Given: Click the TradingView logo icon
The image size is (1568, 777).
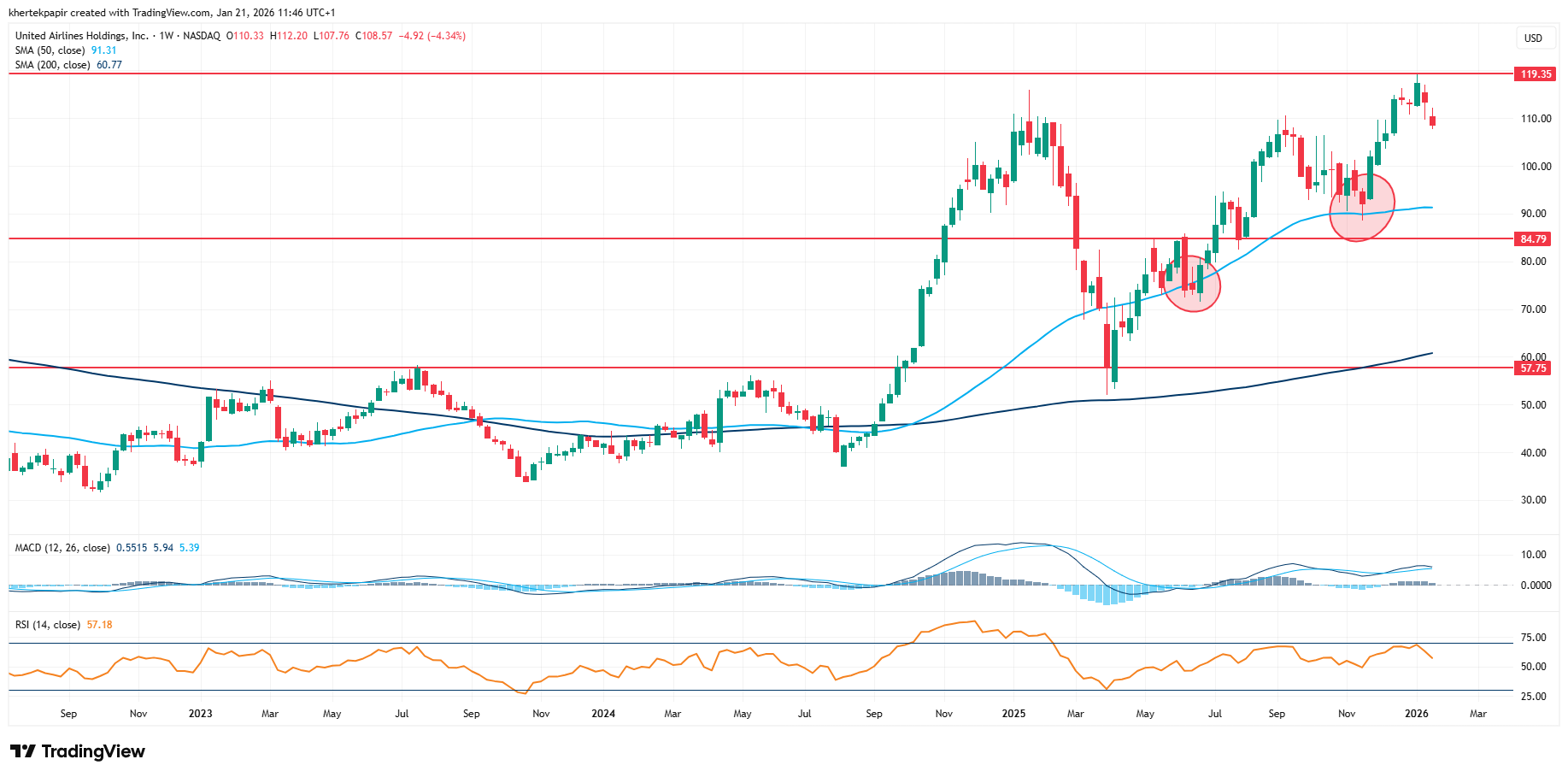Looking at the screenshot, I should pos(23,751).
